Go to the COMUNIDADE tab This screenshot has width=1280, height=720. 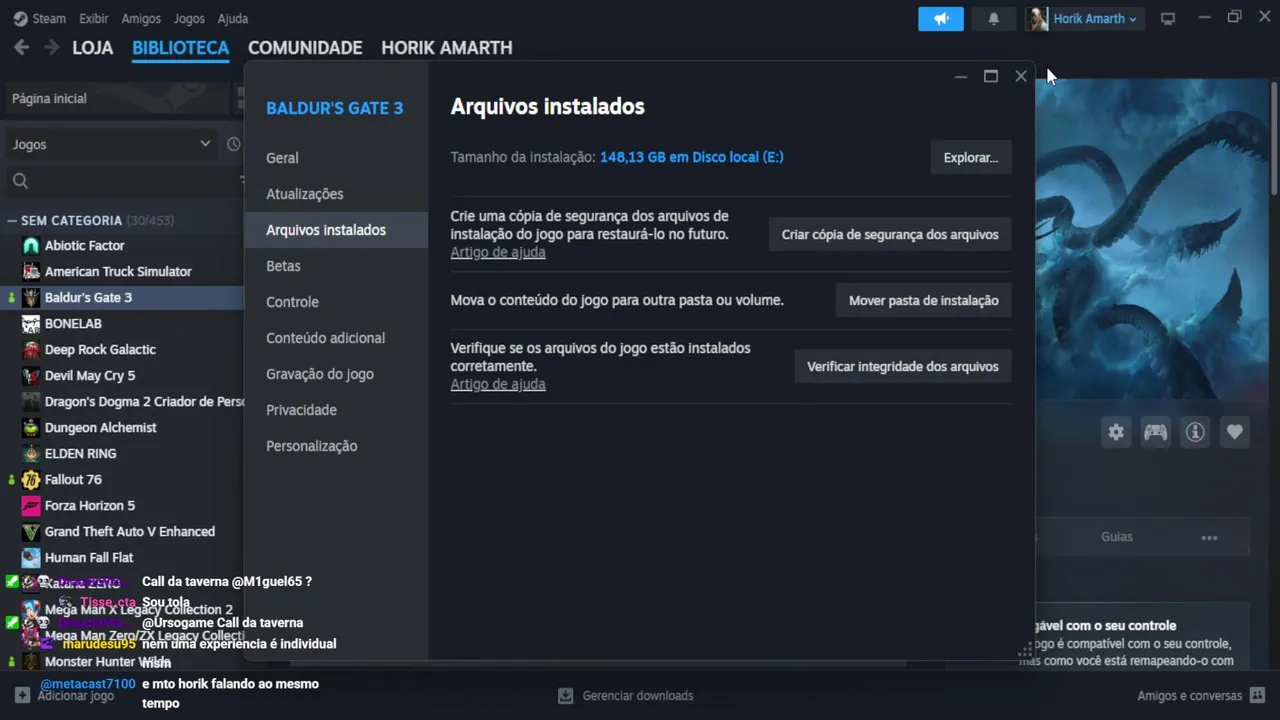(x=305, y=47)
